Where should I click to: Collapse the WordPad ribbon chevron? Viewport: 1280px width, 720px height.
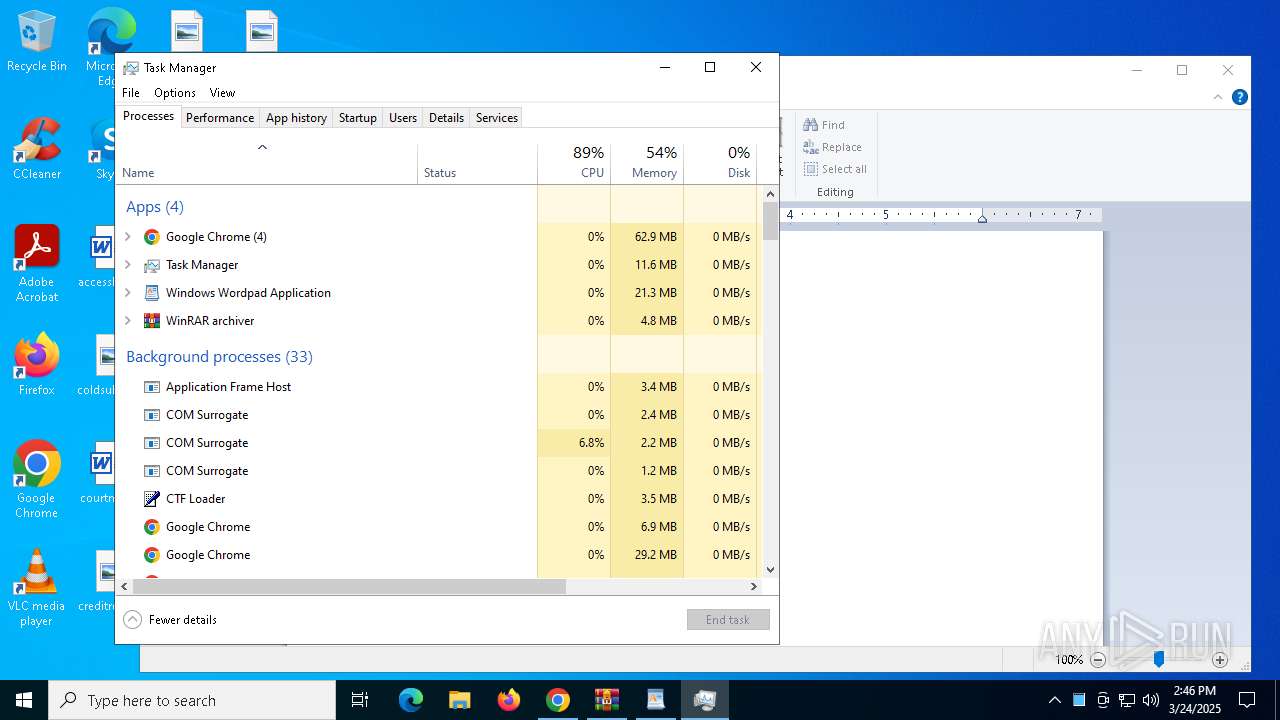click(x=1218, y=97)
